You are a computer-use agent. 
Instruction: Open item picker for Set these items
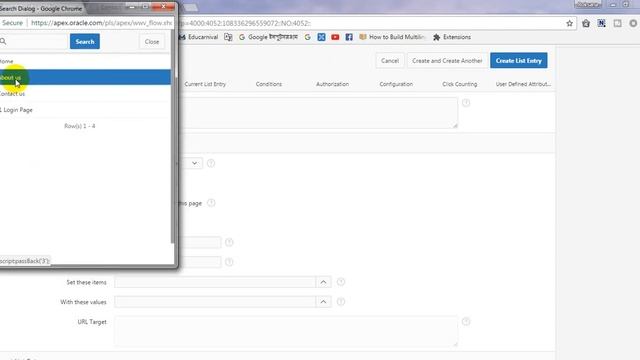coord(323,282)
